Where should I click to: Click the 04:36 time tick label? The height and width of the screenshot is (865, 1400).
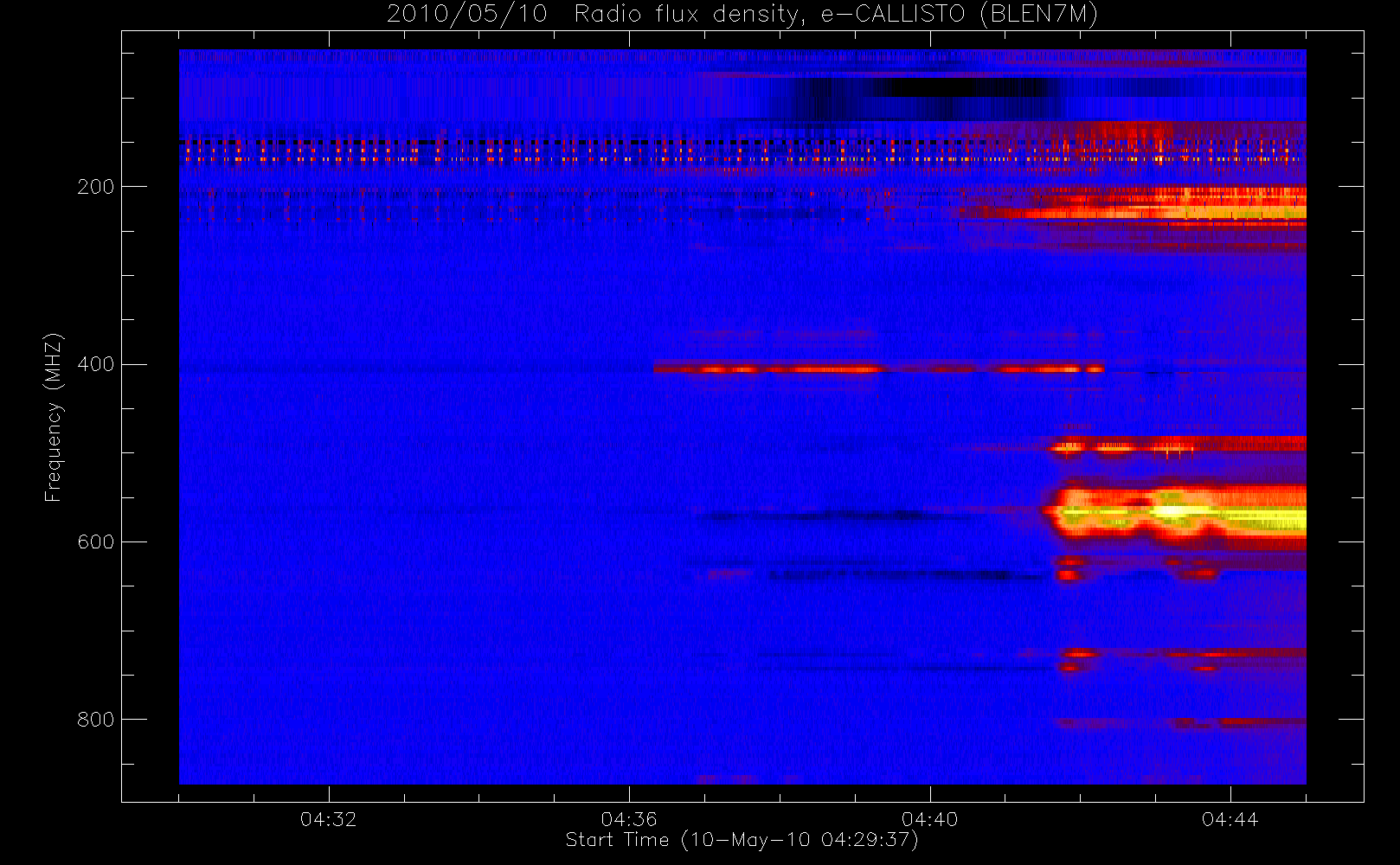tap(629, 819)
